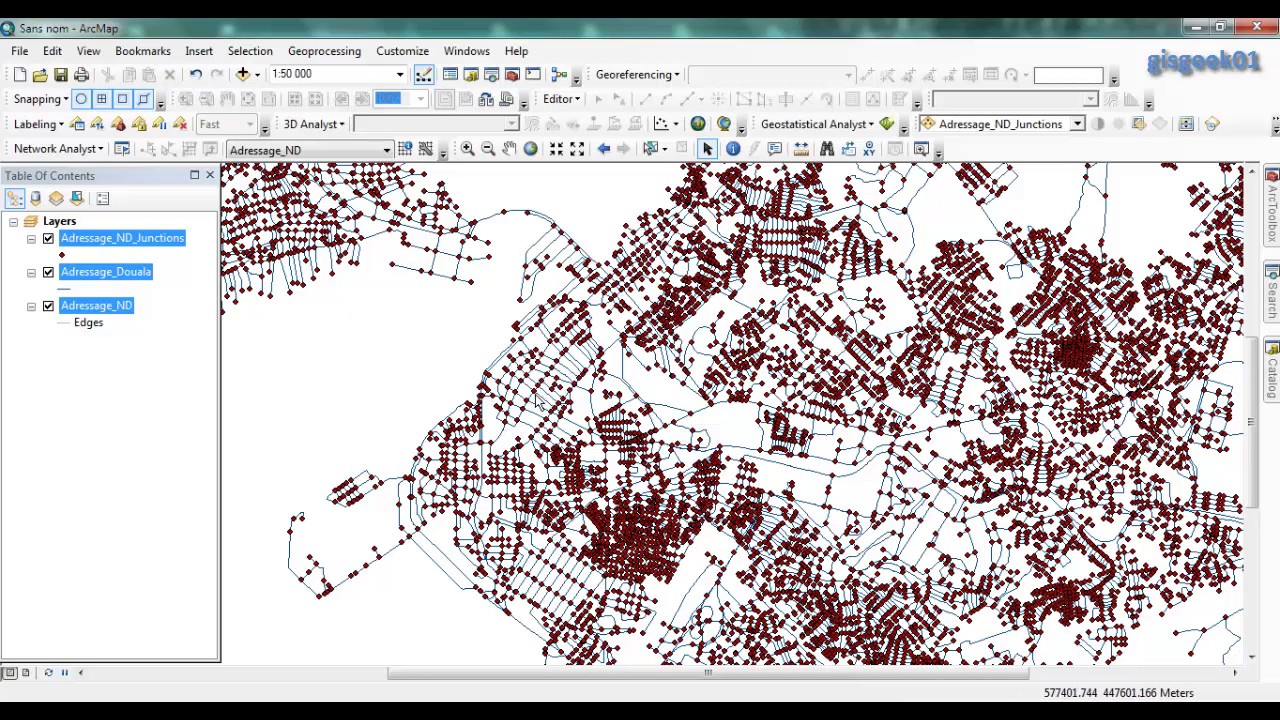Viewport: 1280px width, 720px height.
Task: Toggle Vertex Snapping in Snapping toolbar
Action: tap(122, 99)
